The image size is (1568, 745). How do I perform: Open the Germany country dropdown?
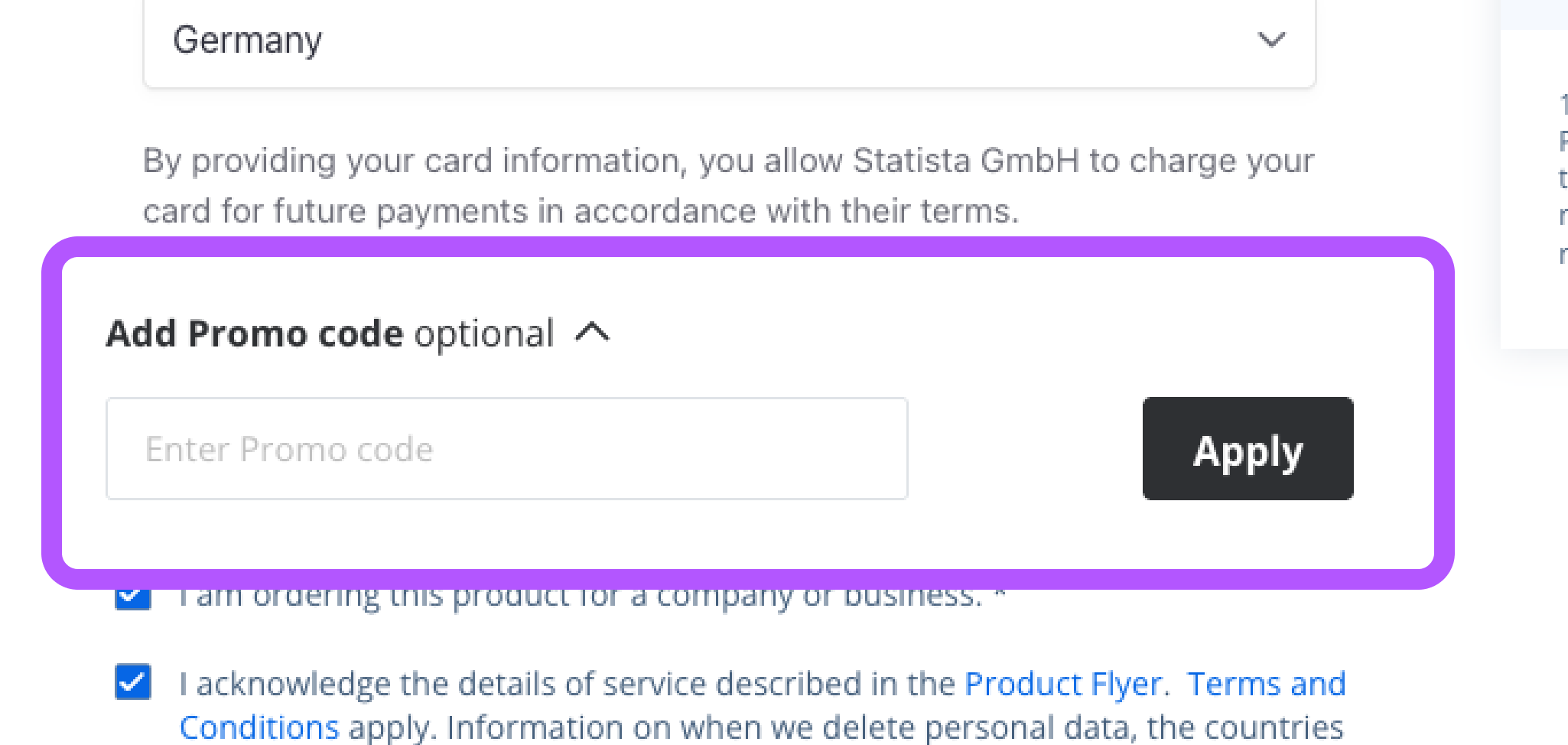(x=728, y=40)
